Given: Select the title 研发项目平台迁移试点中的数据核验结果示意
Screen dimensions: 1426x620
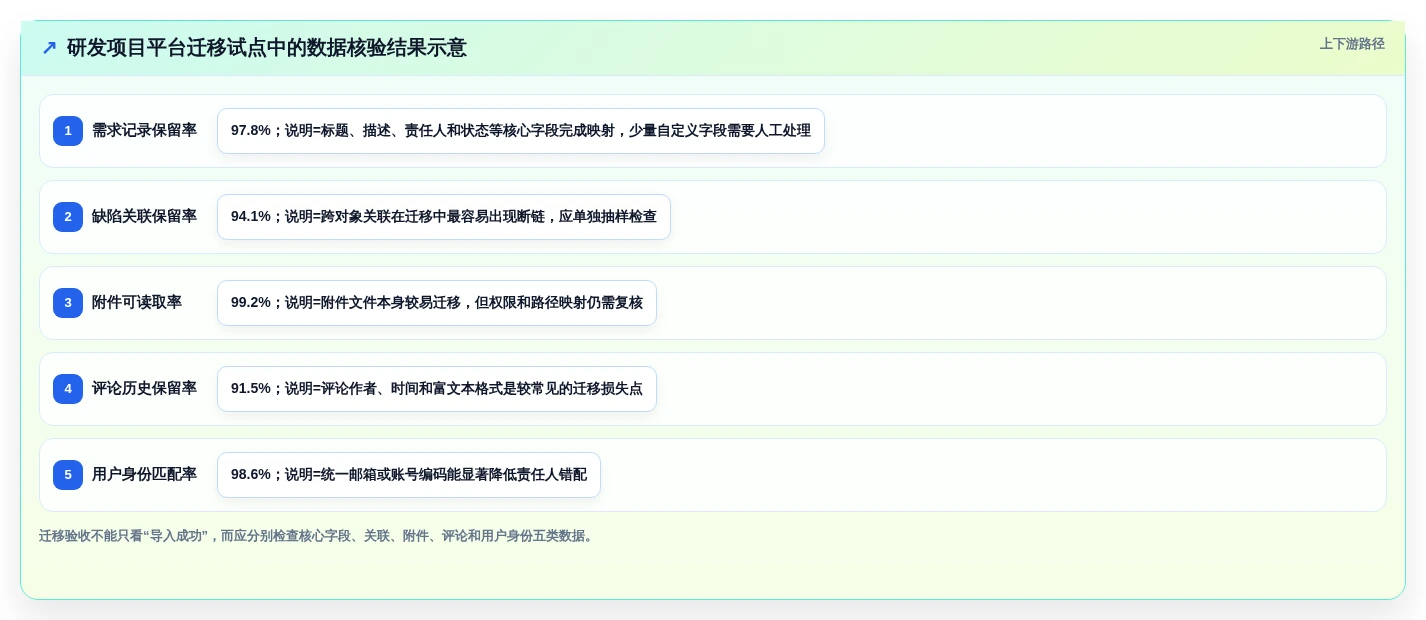Looking at the screenshot, I should pos(266,48).
